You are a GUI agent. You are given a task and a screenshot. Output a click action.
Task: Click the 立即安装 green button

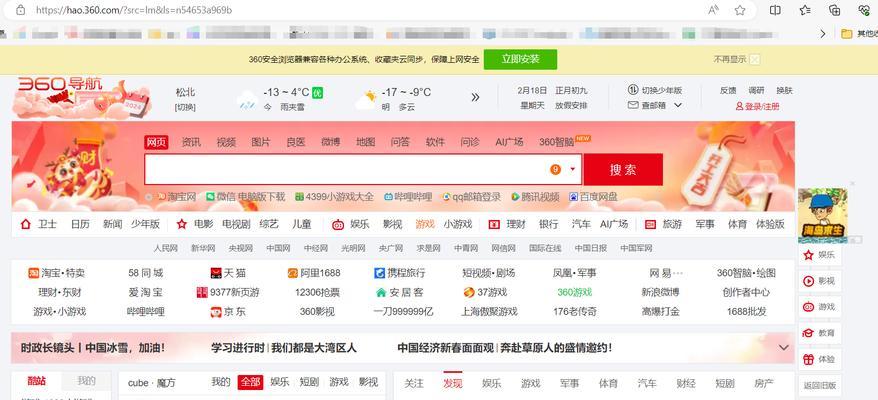520,59
